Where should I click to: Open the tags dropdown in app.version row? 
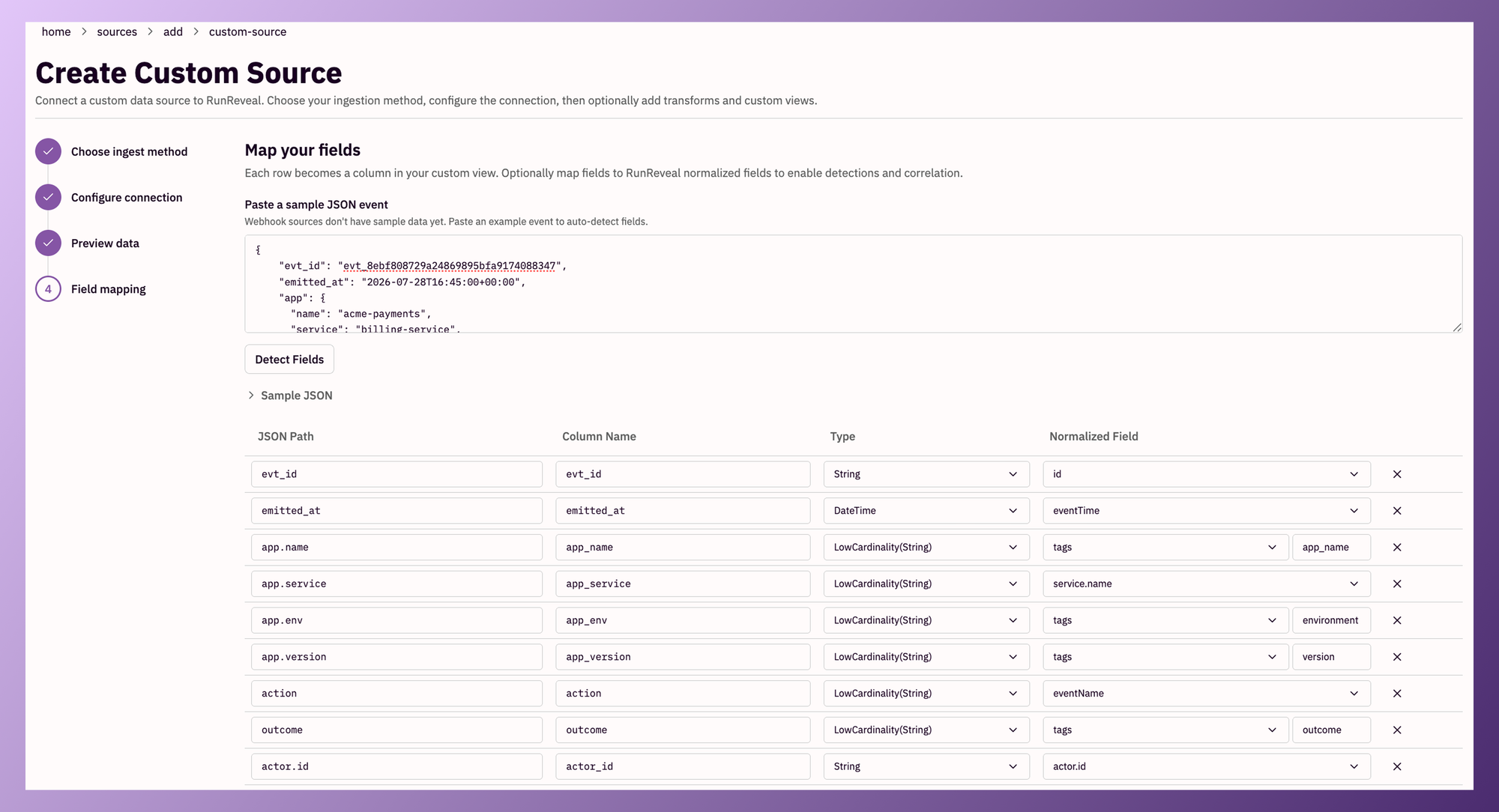[x=1165, y=657]
